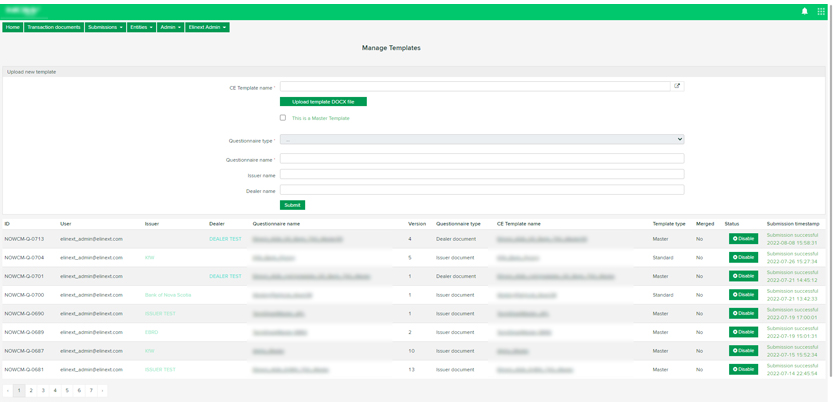Open the Questionnaire type dropdown
This screenshot has width=834, height=405.
(x=482, y=140)
